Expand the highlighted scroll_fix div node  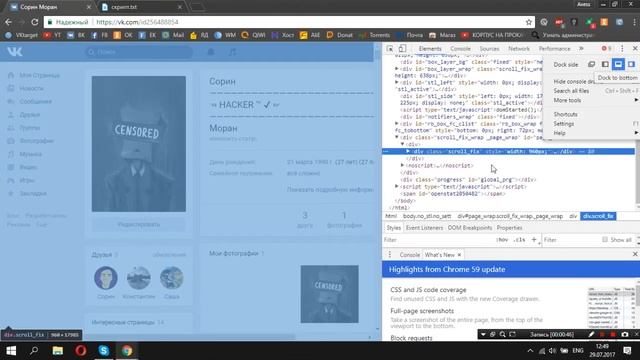tap(408, 151)
